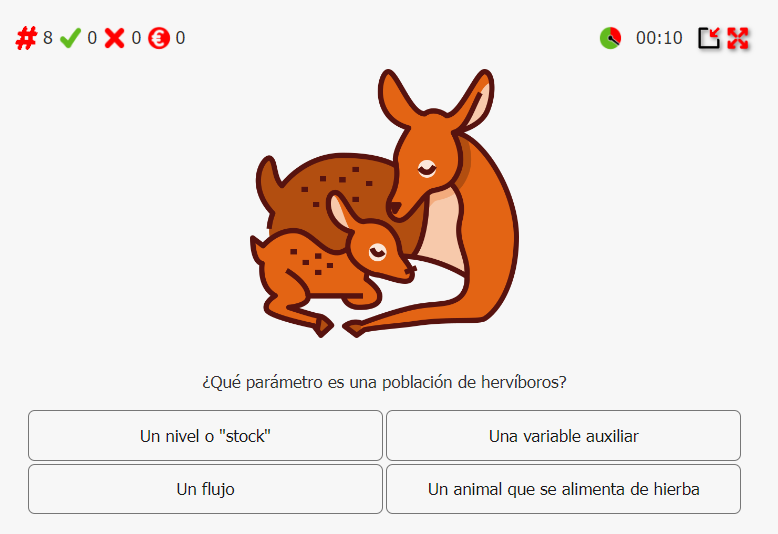Click the exit window arrow icon

709,38
